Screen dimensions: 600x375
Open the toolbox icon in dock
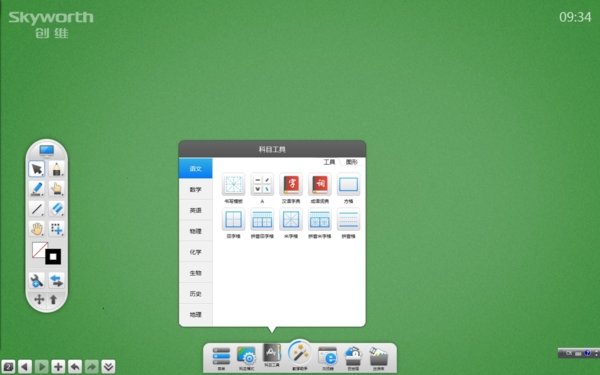point(353,357)
